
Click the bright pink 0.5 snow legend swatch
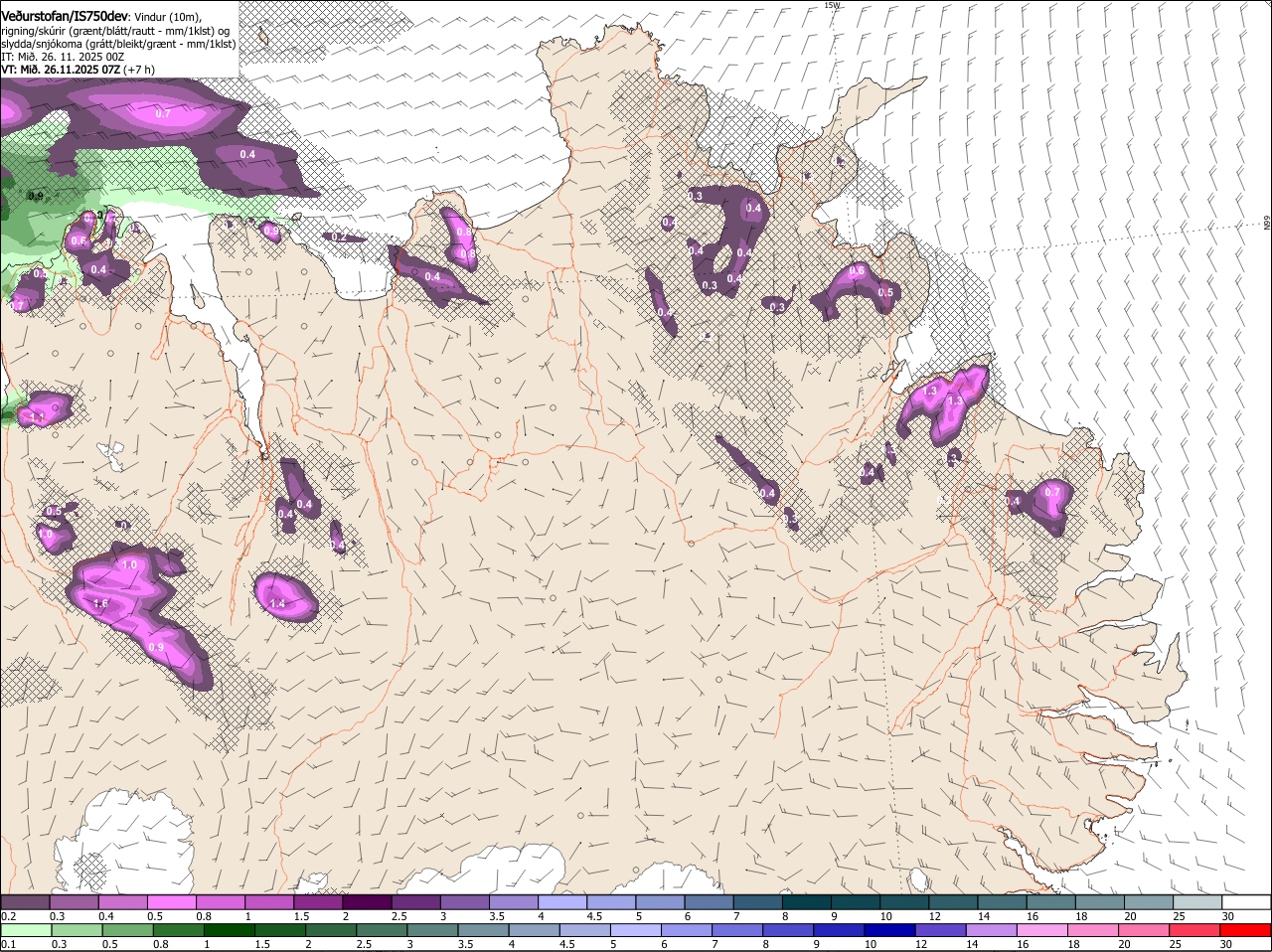(x=171, y=901)
